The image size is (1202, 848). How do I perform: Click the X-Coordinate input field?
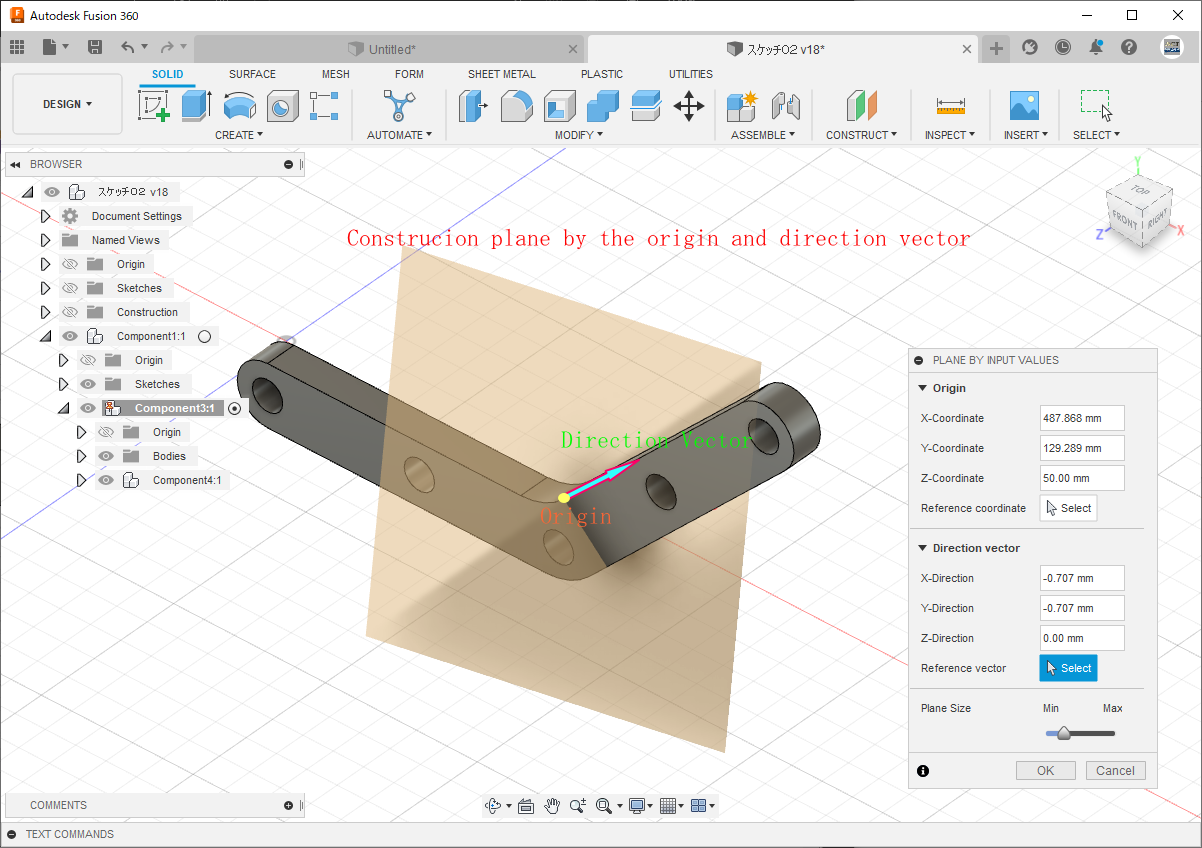[x=1081, y=418]
